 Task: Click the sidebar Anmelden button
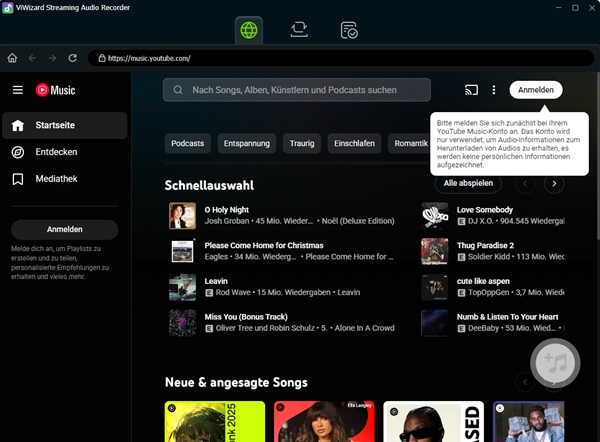[64, 229]
